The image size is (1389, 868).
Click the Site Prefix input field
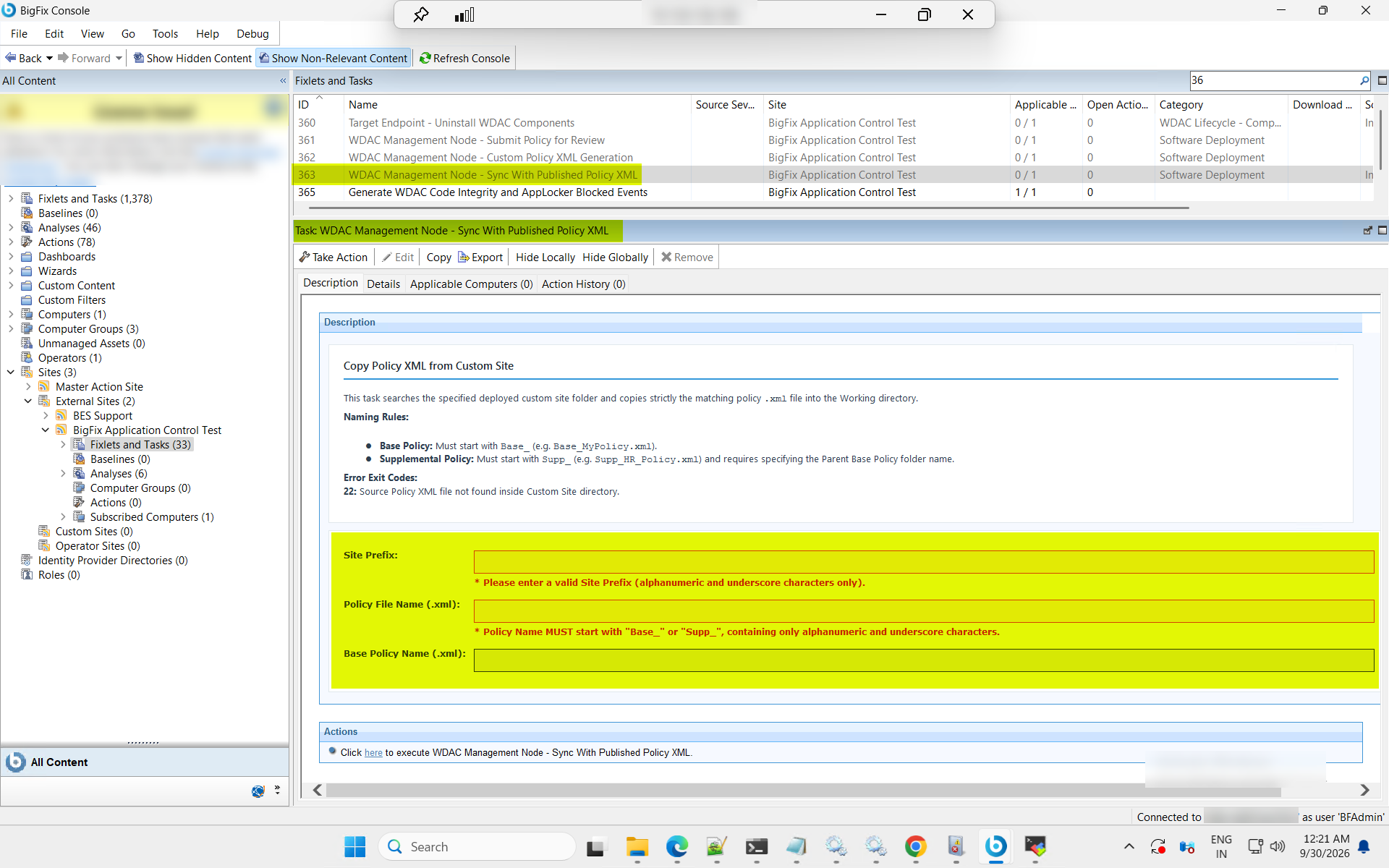pyautogui.click(x=924, y=561)
